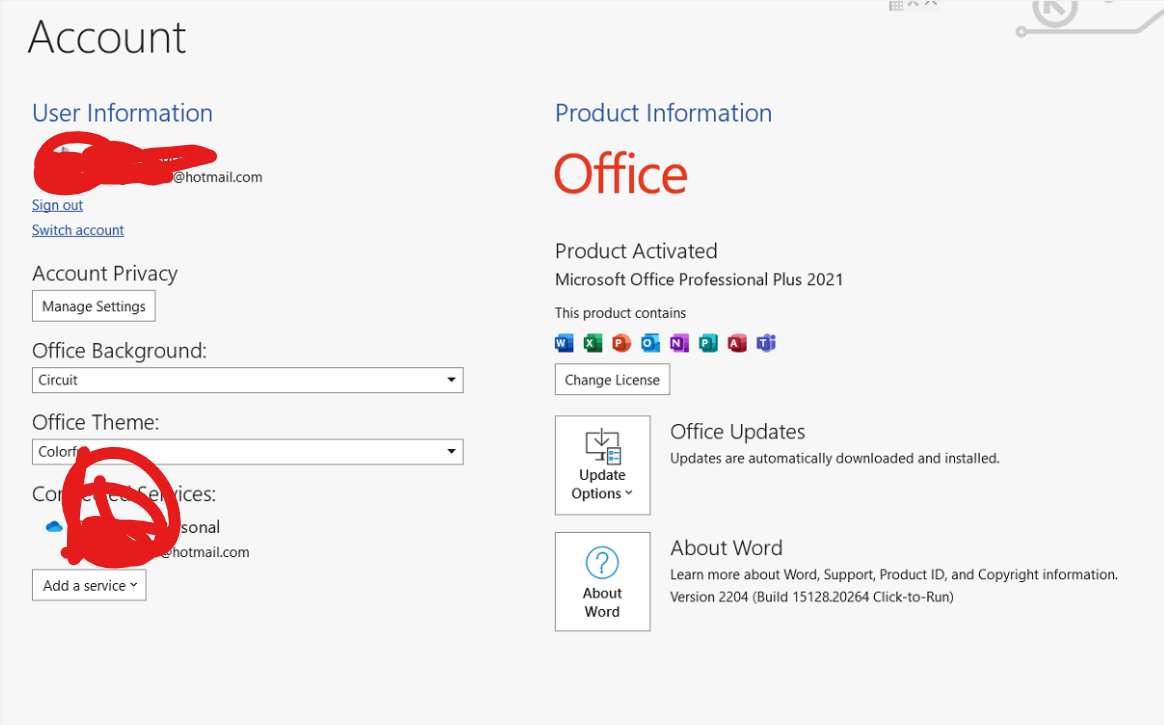Click the Version 2204 build text
This screenshot has height=725, width=1164.
[812, 597]
